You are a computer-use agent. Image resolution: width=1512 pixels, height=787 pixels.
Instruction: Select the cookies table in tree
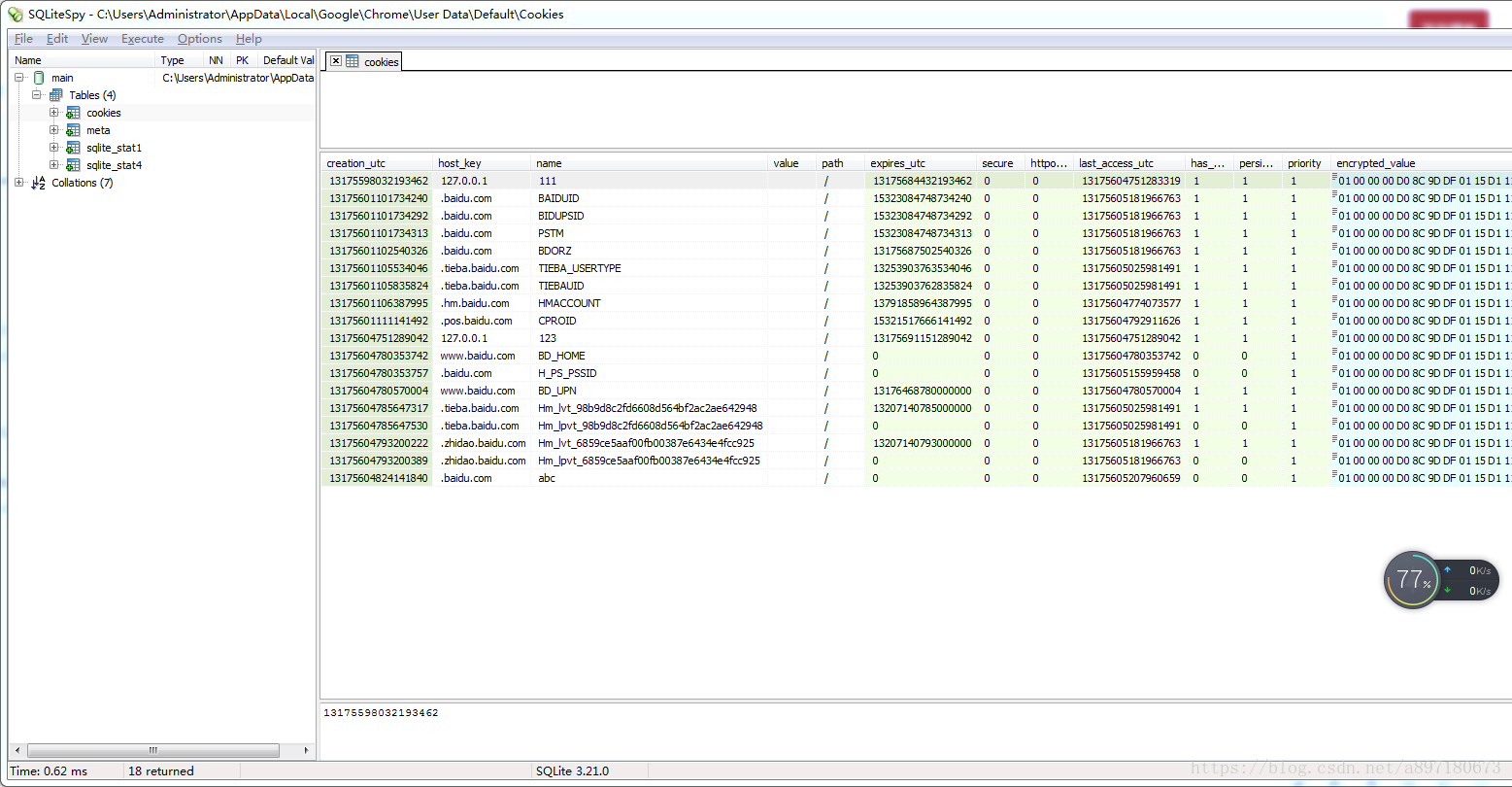coord(103,113)
